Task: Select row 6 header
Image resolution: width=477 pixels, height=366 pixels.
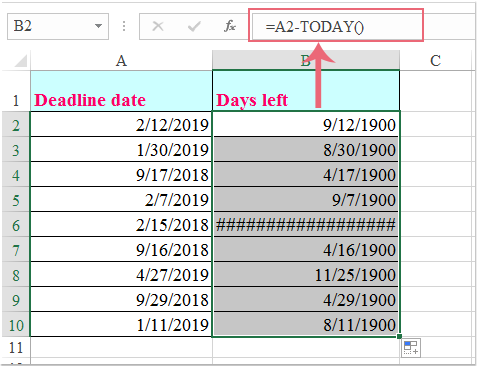Action: pyautogui.click(x=16, y=225)
